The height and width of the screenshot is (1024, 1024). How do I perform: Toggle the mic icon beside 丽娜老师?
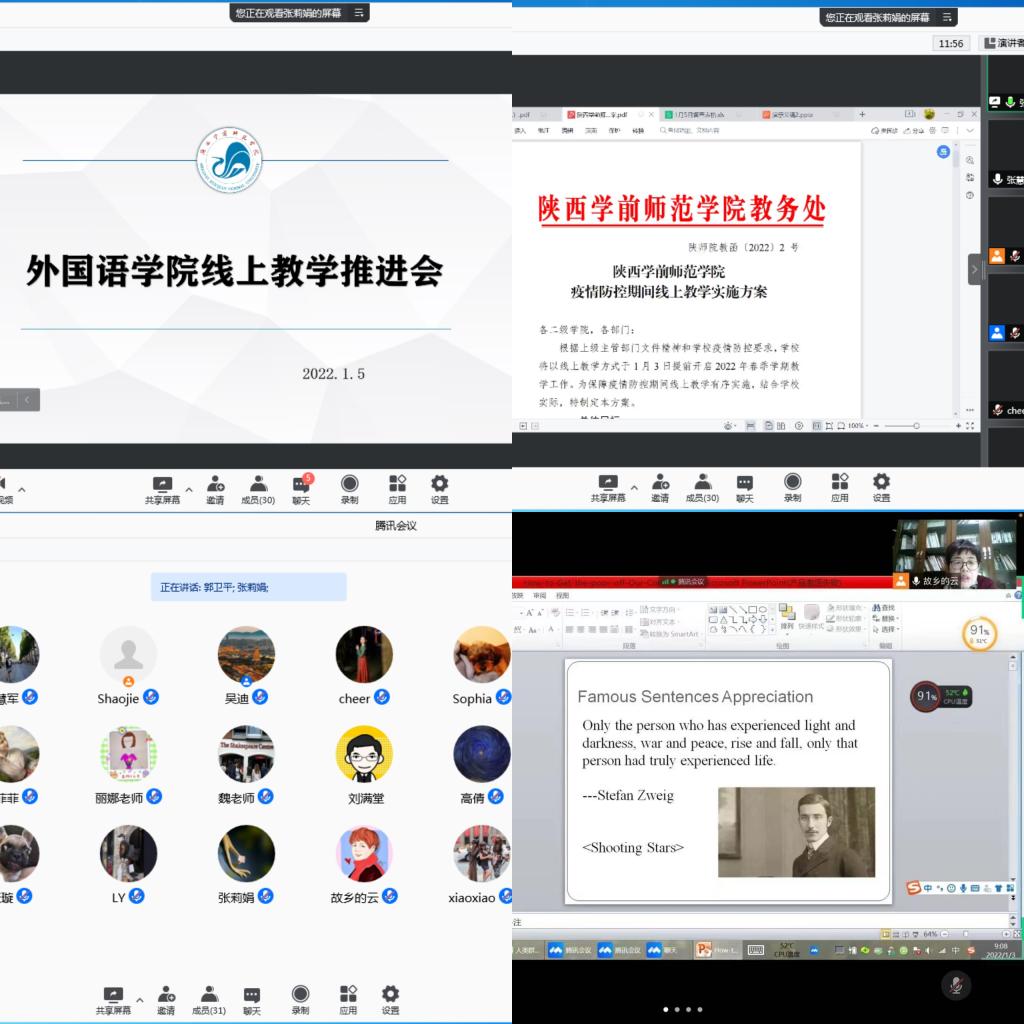(153, 797)
